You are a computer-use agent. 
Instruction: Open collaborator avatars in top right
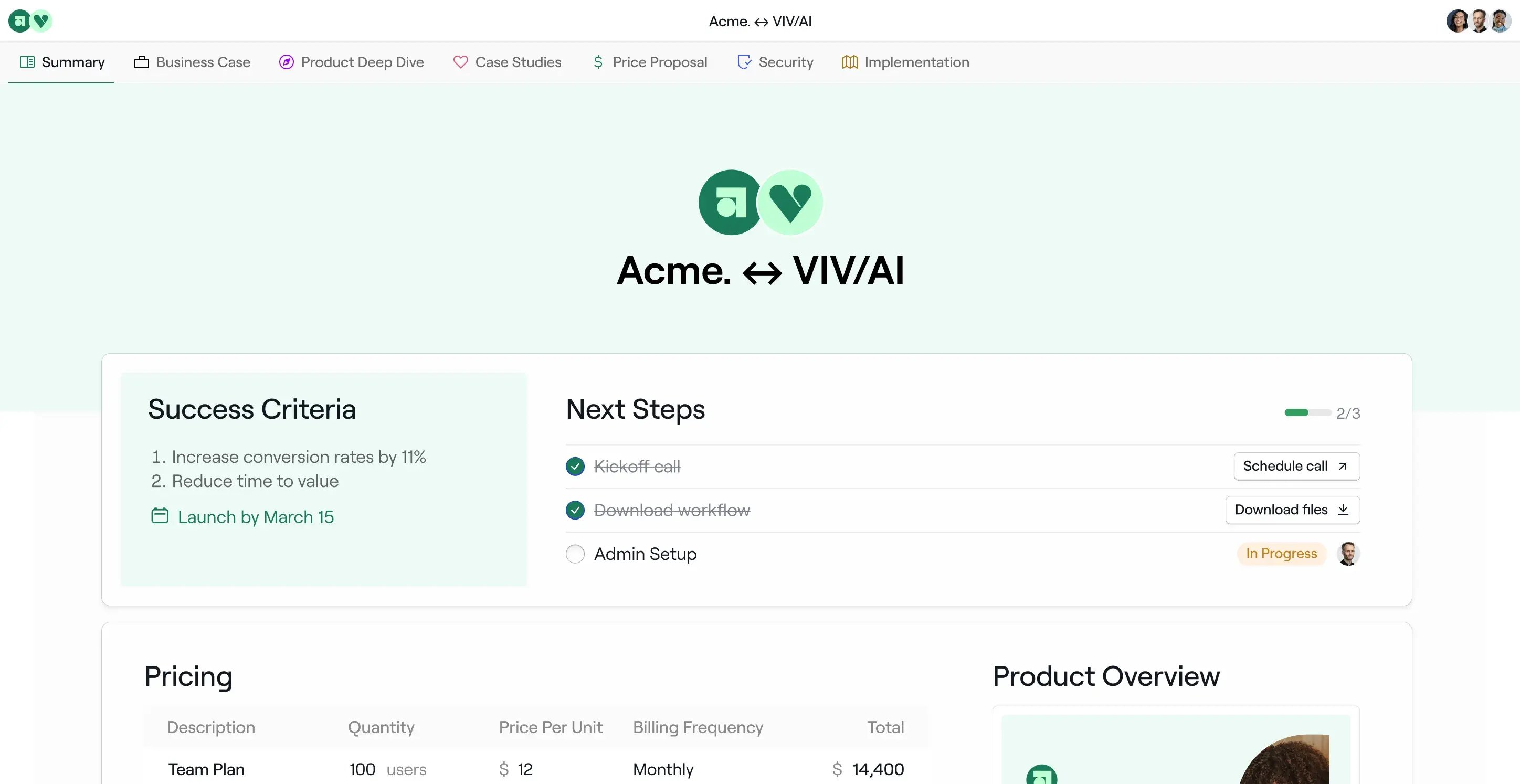tap(1479, 21)
